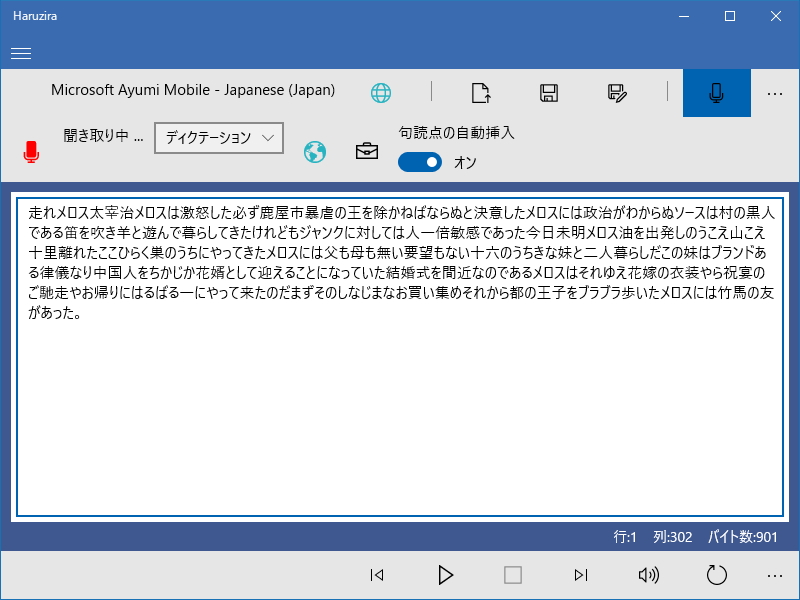Skip to the next sentence
The width and height of the screenshot is (800, 600).
(581, 575)
